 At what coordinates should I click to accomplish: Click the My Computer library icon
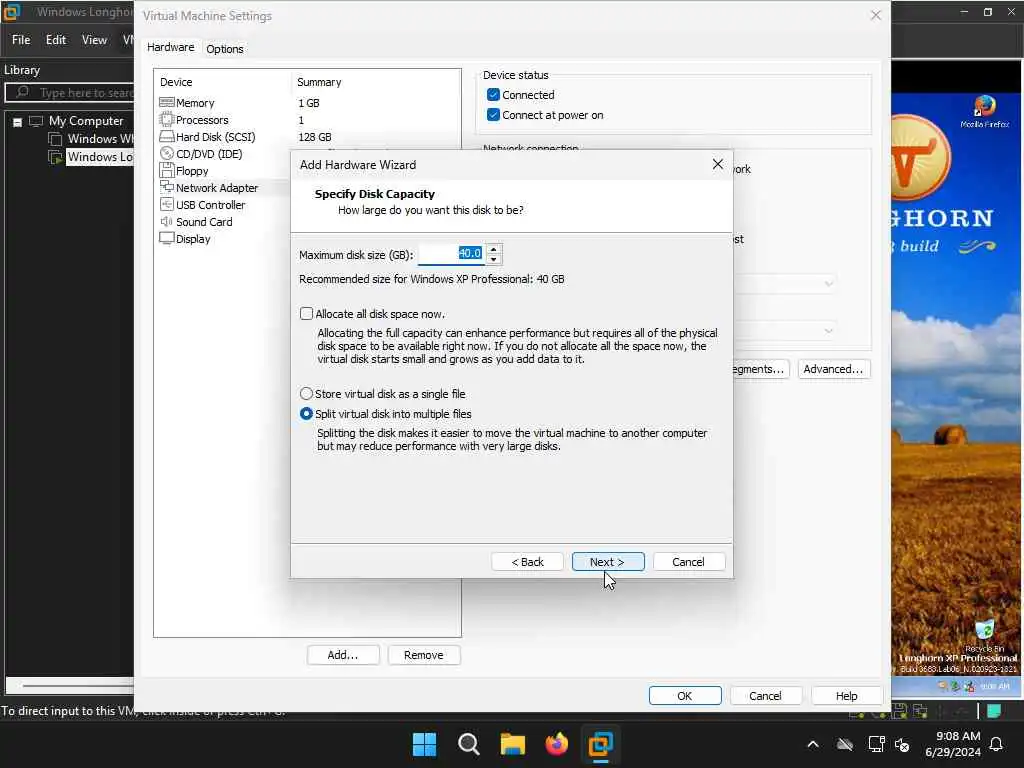pyautogui.click(x=37, y=121)
